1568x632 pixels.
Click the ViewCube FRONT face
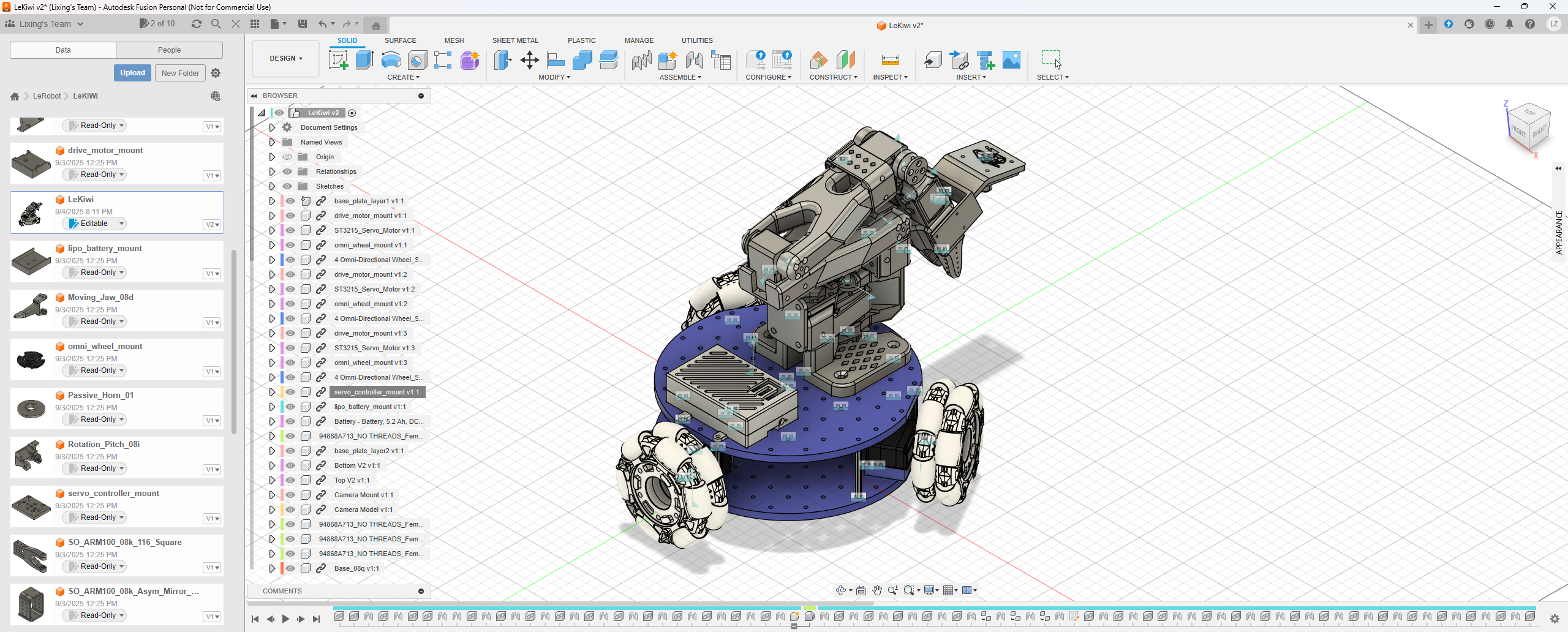pos(1518,131)
